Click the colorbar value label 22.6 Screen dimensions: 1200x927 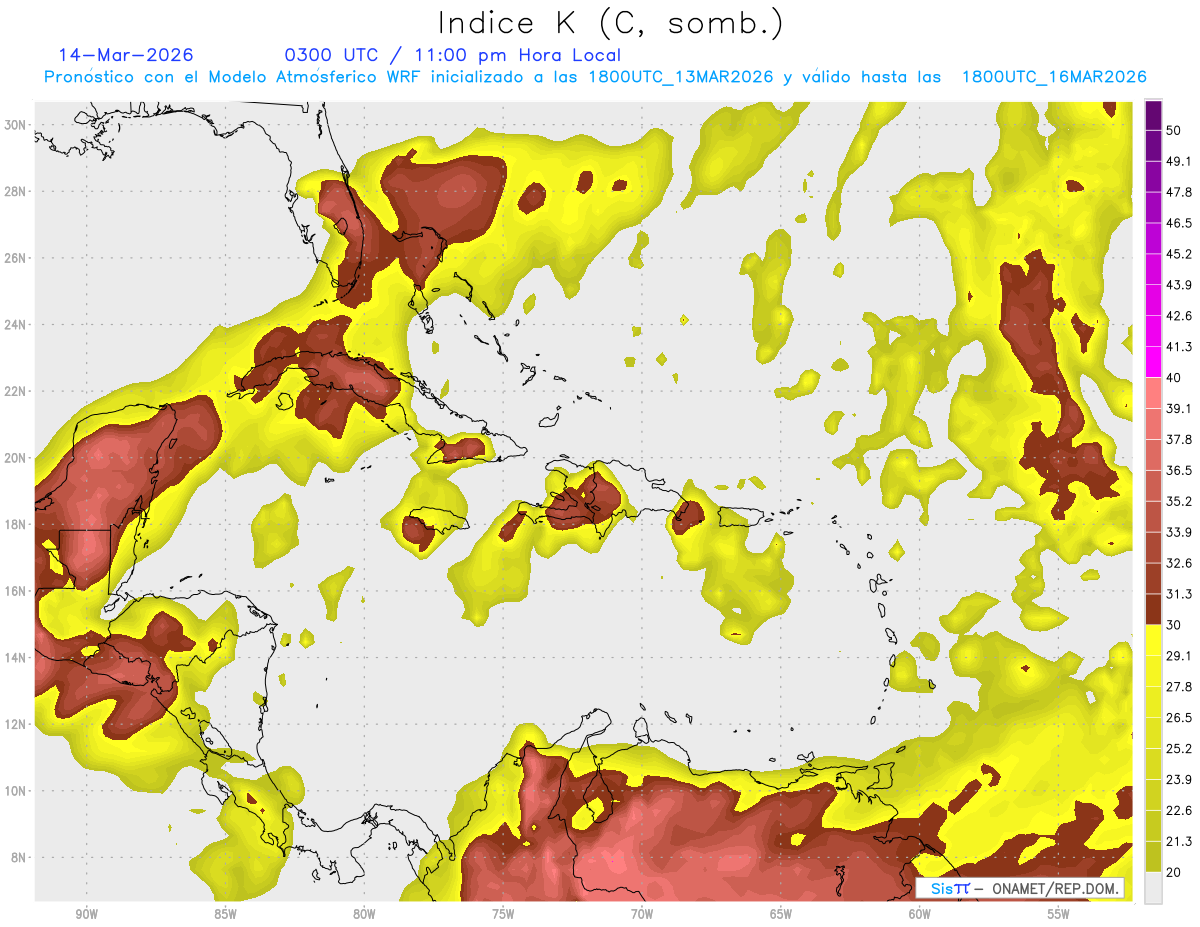click(1179, 811)
